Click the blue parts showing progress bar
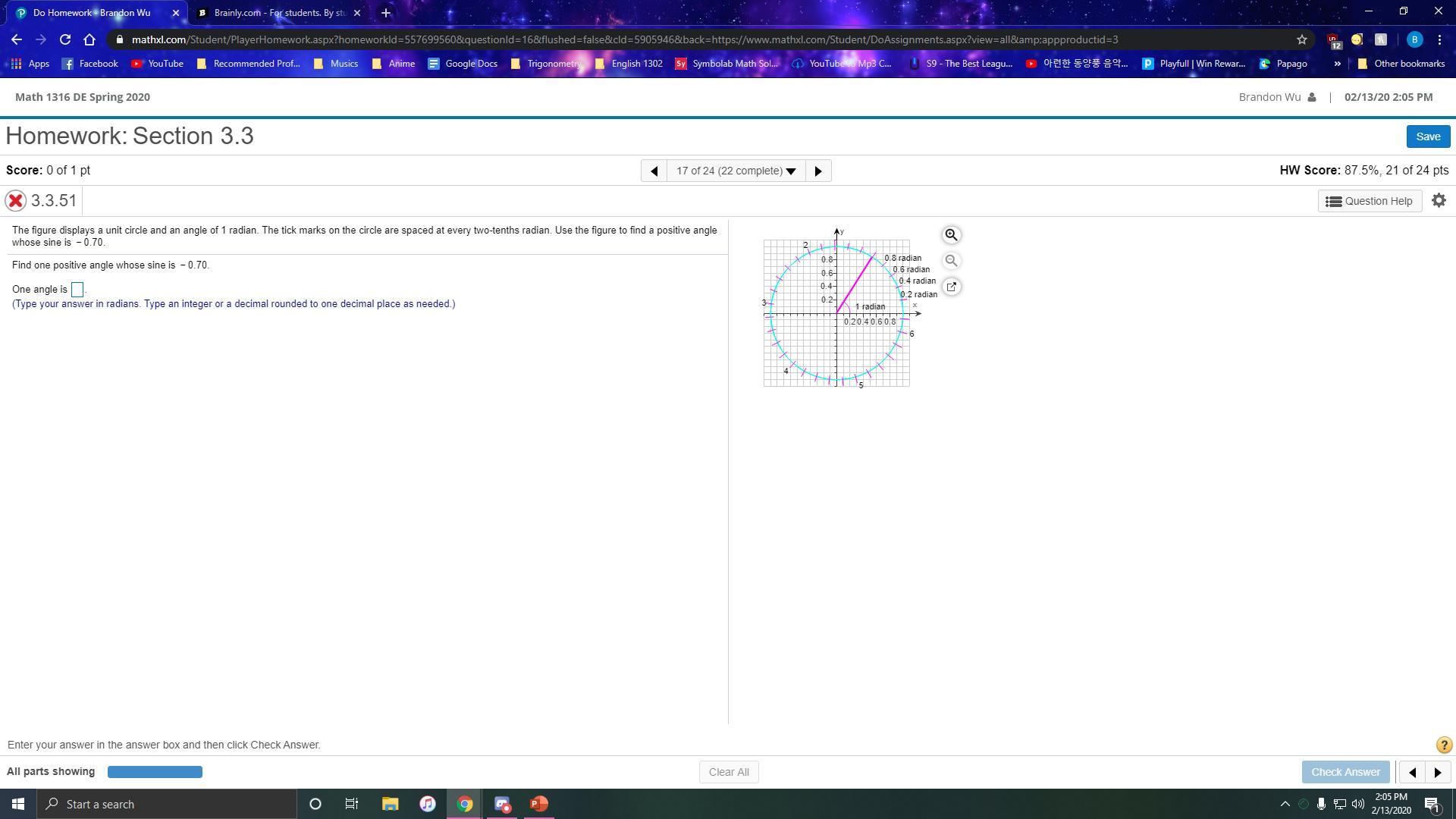 pyautogui.click(x=155, y=772)
